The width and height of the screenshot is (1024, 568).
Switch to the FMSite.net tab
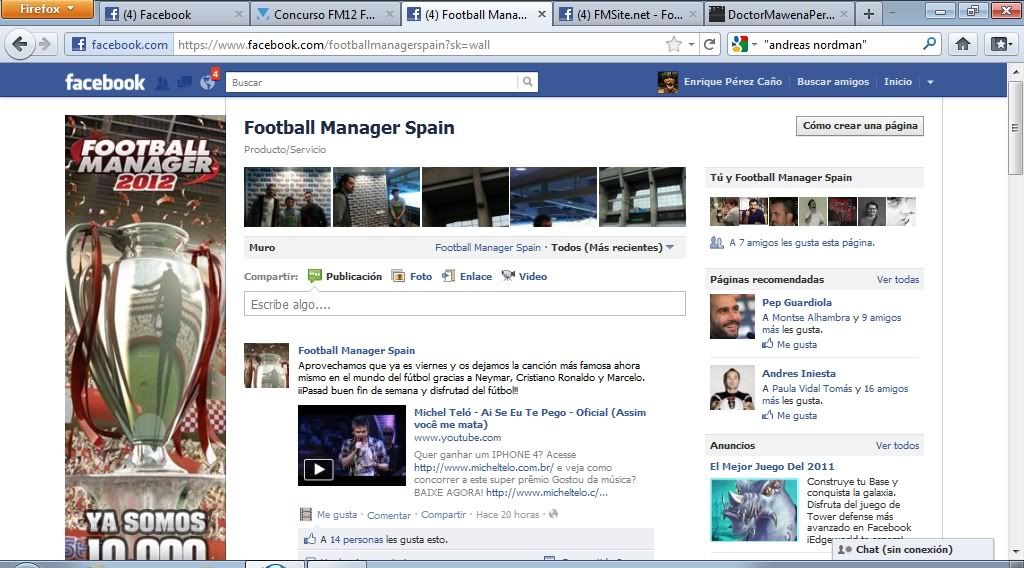pos(628,14)
